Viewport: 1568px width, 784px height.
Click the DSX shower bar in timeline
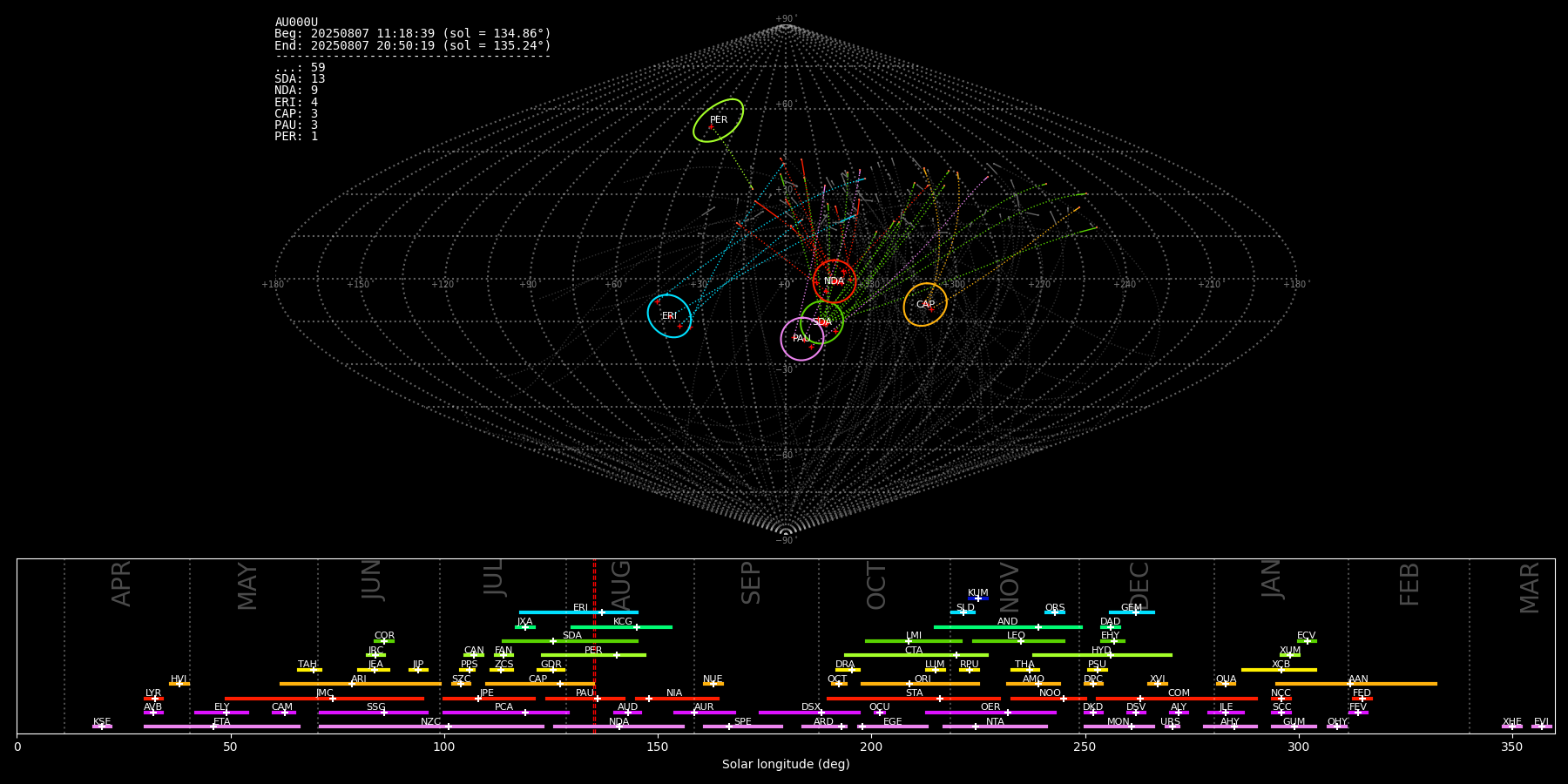810,713
